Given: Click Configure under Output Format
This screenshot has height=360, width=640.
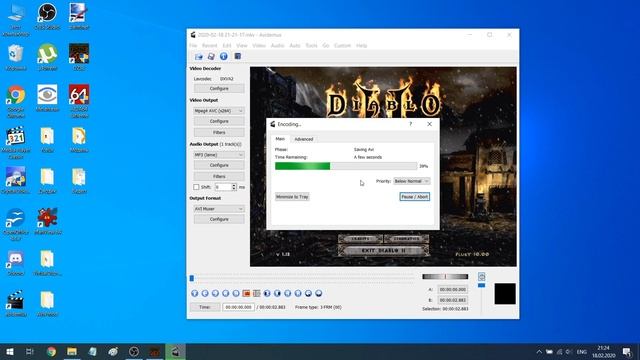Looking at the screenshot, I should click(219, 219).
